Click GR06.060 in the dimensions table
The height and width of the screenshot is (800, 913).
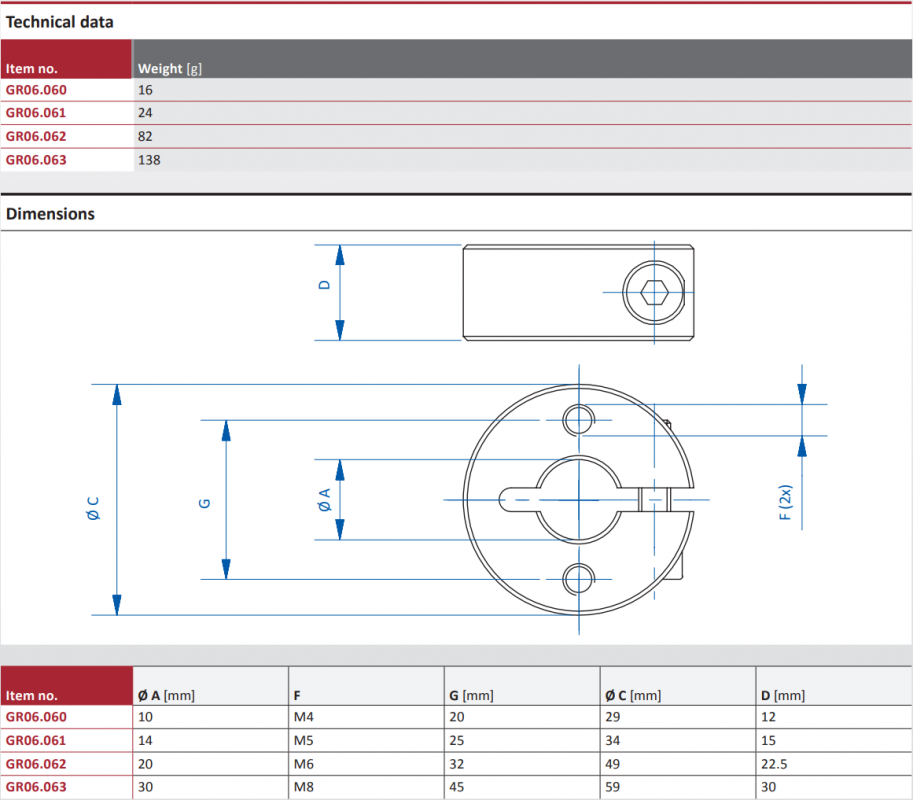pyautogui.click(x=36, y=717)
